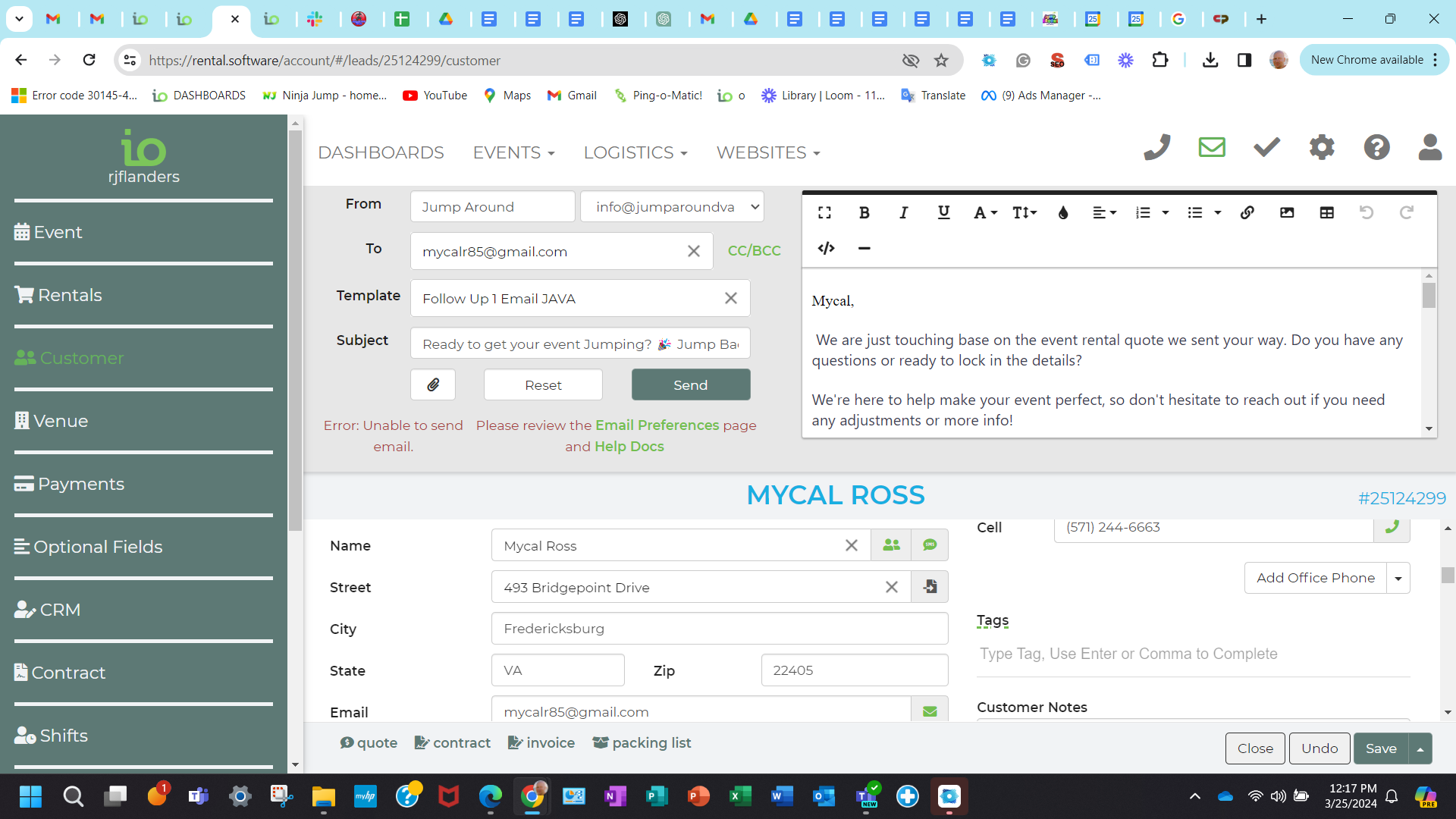Click the fullscreen editor icon

click(x=824, y=213)
